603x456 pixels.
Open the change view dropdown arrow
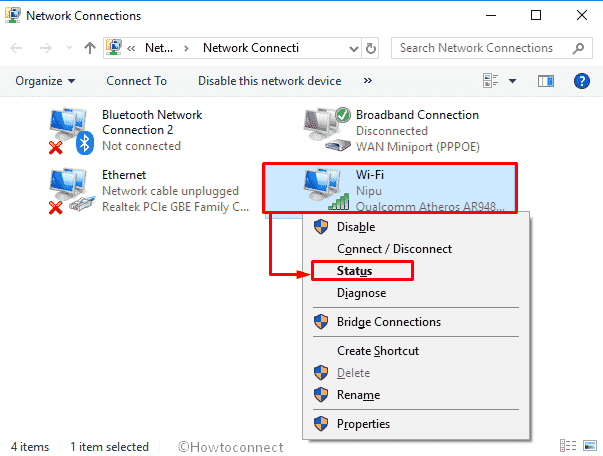(512, 81)
